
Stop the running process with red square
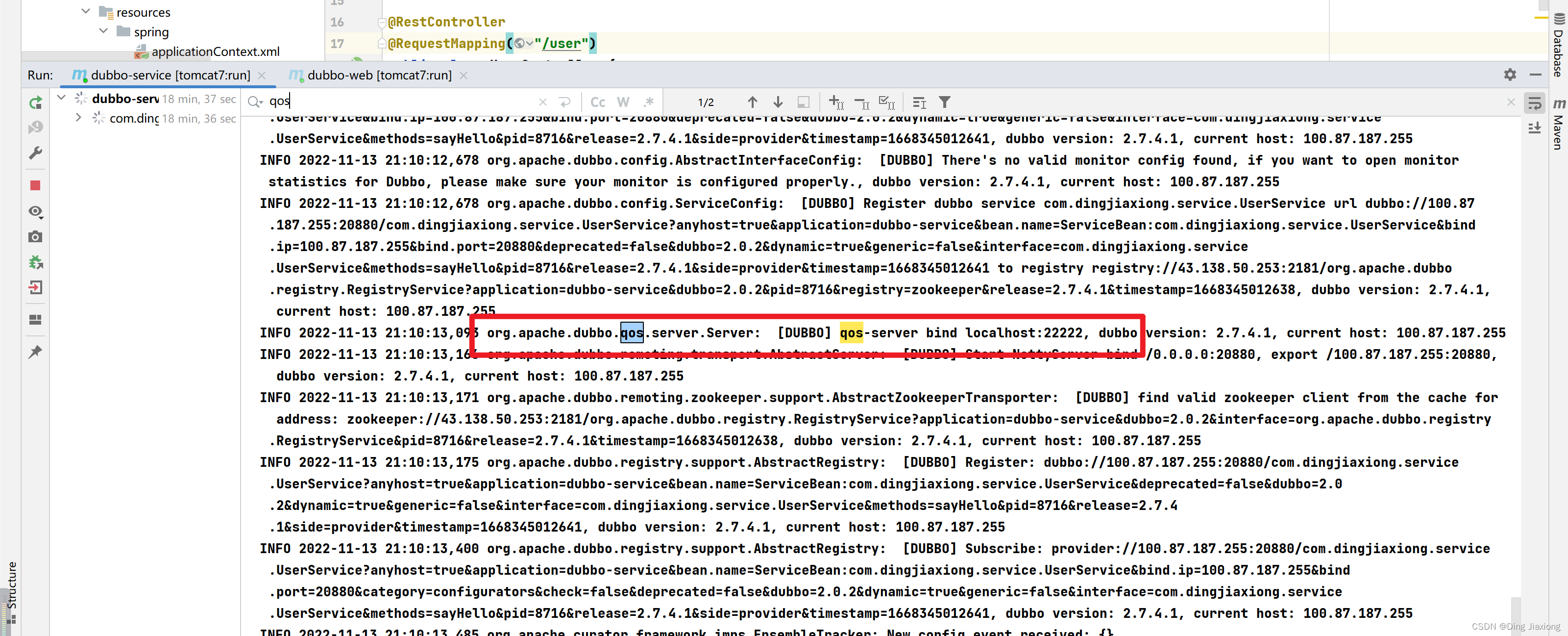click(x=35, y=185)
